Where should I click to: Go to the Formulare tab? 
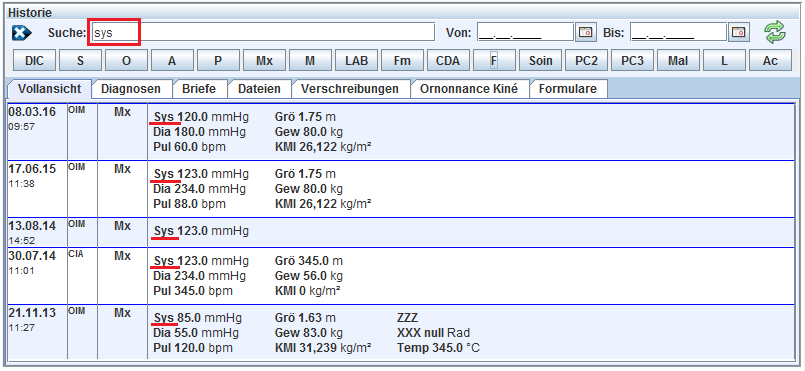point(568,89)
